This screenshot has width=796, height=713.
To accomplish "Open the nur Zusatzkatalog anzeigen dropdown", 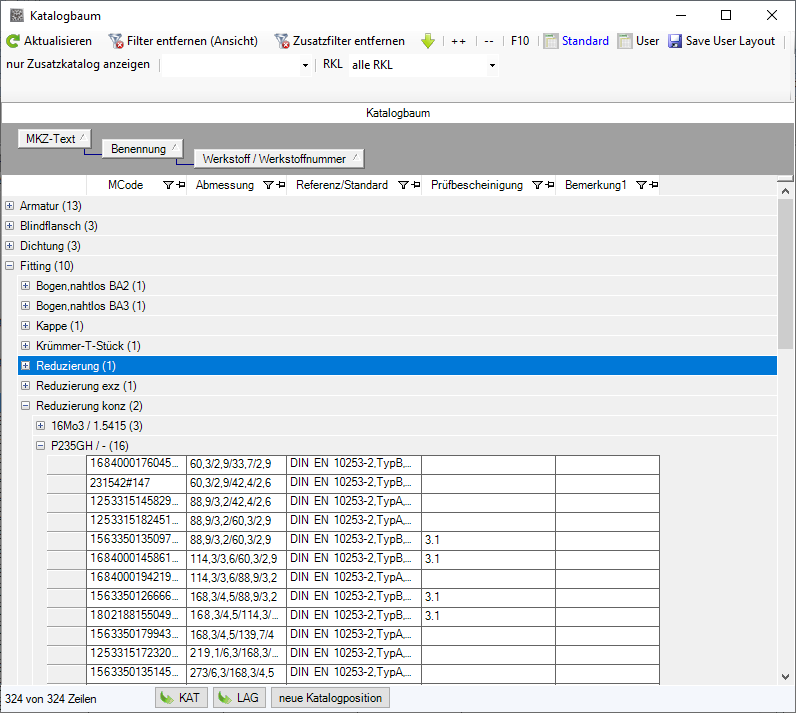I will (x=305, y=66).
